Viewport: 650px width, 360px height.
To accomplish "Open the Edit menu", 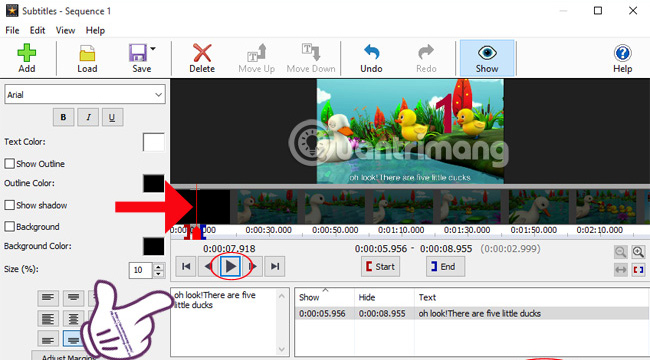I will (x=37, y=30).
